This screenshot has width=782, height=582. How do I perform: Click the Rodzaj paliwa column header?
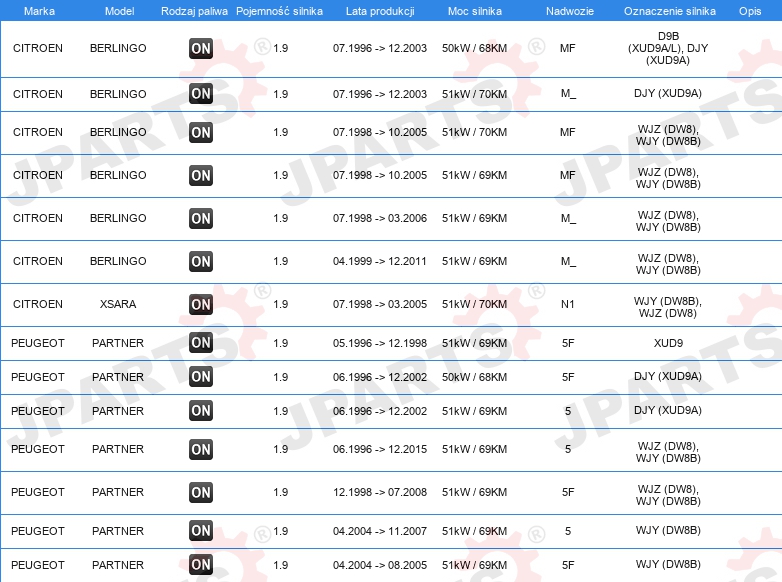coord(194,11)
